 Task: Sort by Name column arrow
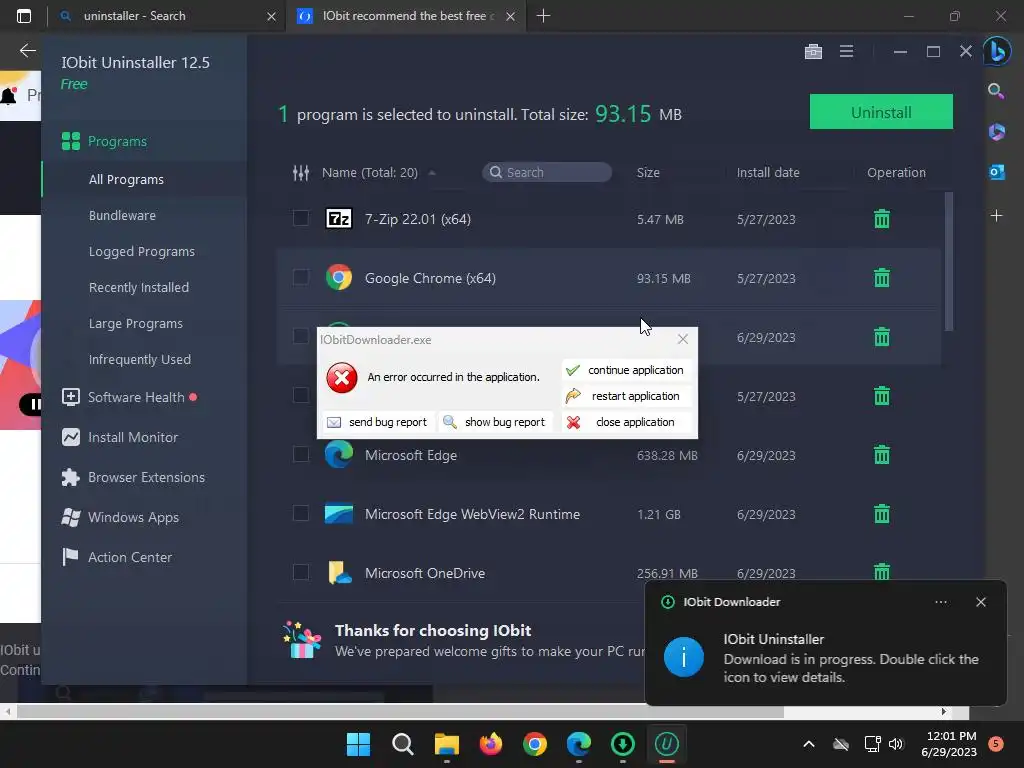point(432,173)
